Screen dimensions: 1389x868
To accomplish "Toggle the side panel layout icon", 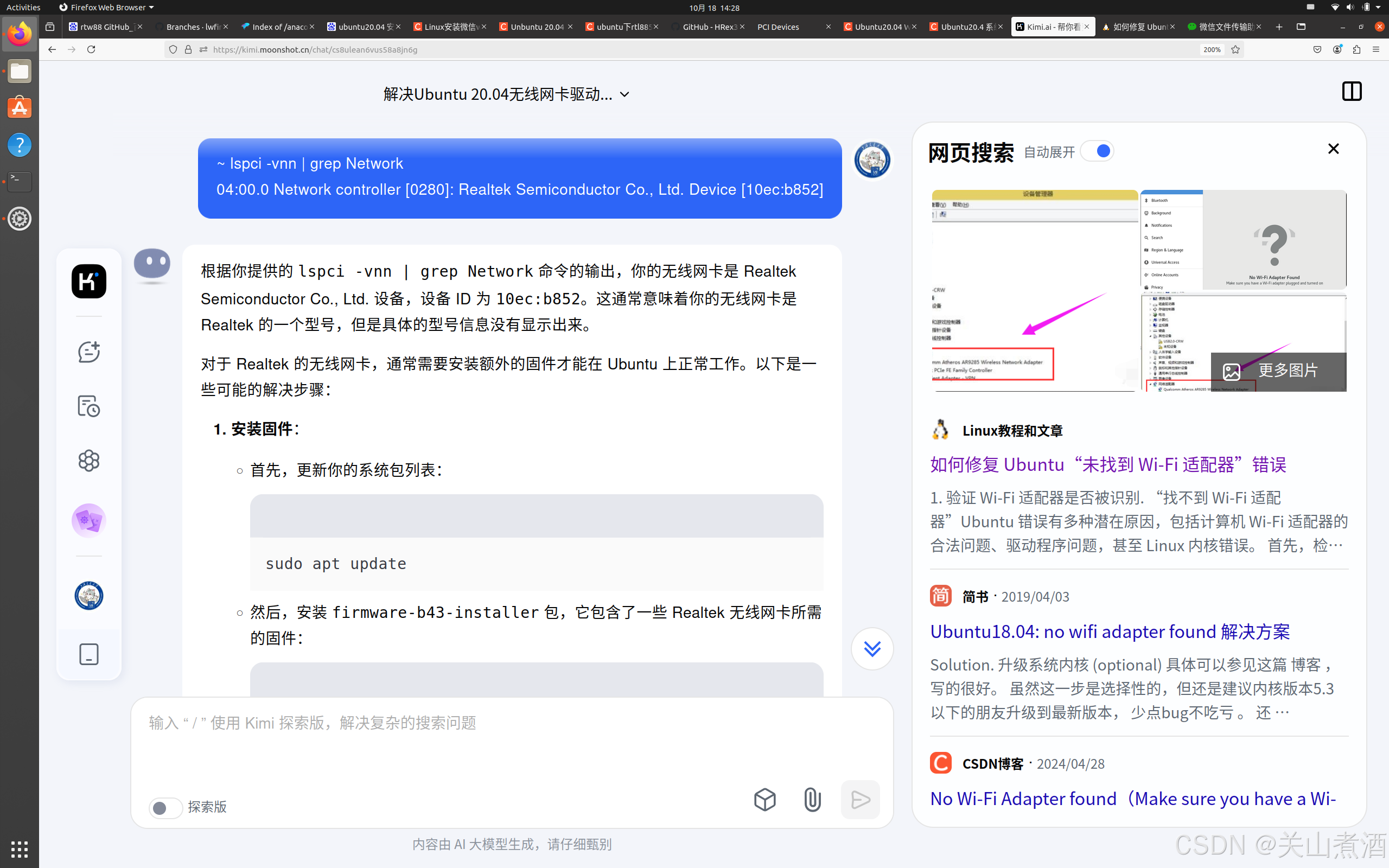I will pyautogui.click(x=1352, y=91).
